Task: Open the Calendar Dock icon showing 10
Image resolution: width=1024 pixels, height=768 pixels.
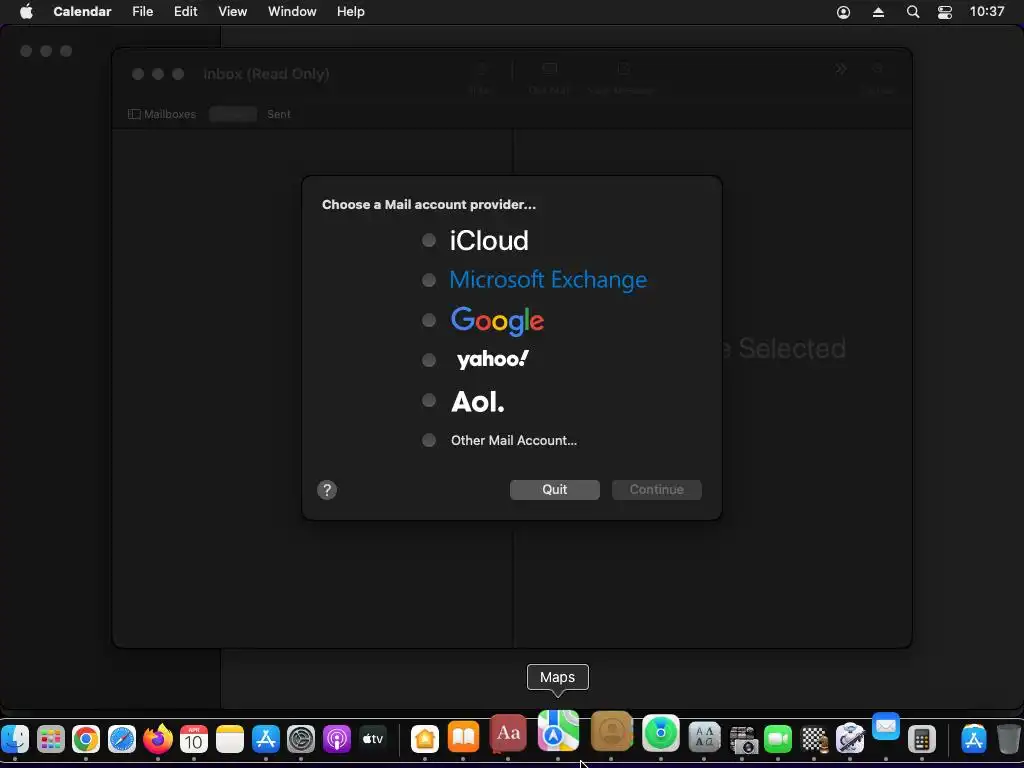Action: pos(193,740)
